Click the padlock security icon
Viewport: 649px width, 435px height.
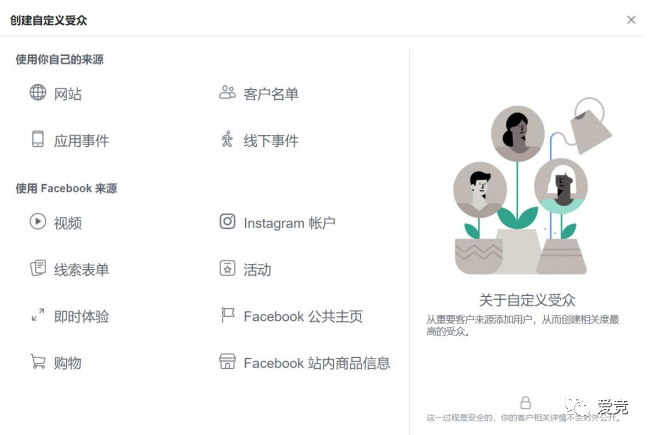point(526,402)
